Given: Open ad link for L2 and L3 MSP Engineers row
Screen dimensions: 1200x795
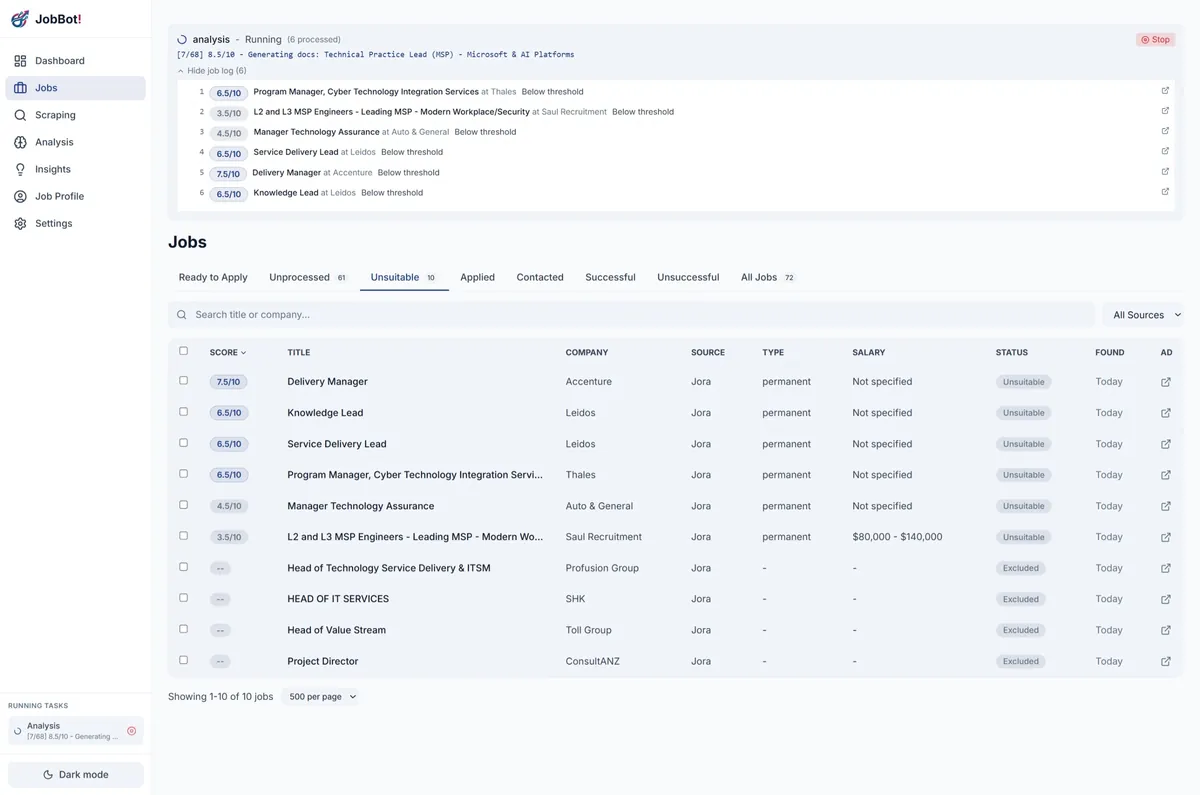Looking at the screenshot, I should pos(1165,537).
